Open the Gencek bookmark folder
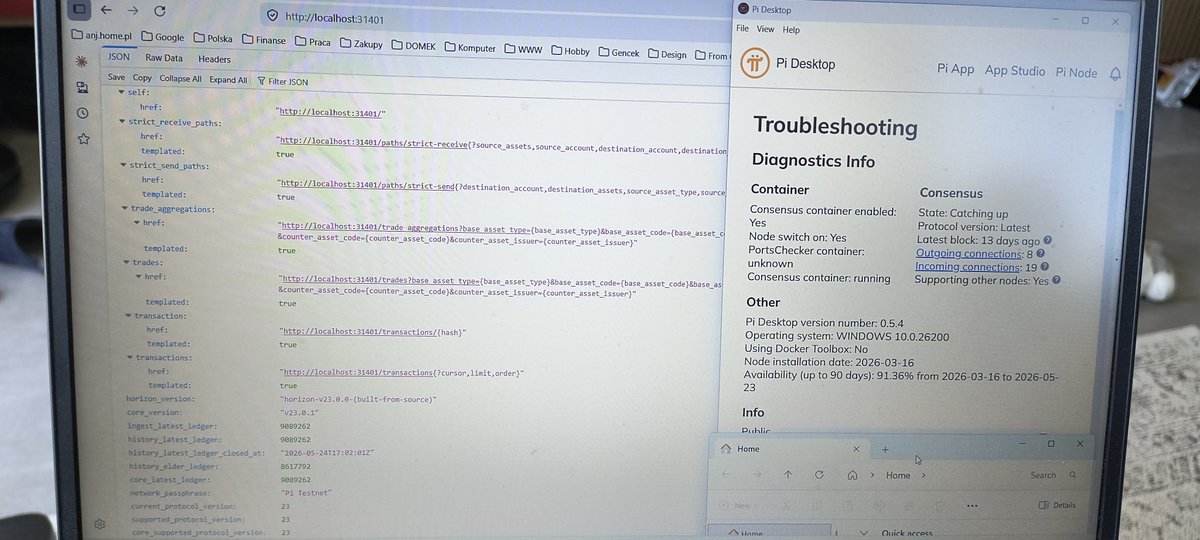Screen dimensions: 1200x540 coord(618,53)
